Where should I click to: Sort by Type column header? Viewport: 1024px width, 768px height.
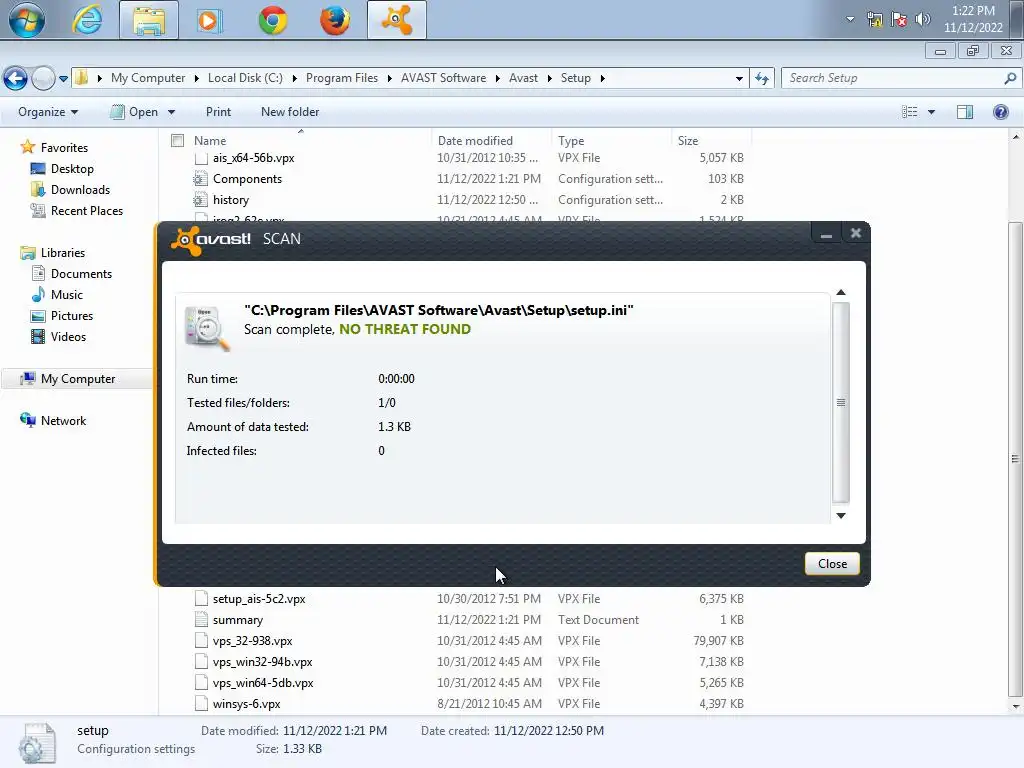(x=571, y=140)
